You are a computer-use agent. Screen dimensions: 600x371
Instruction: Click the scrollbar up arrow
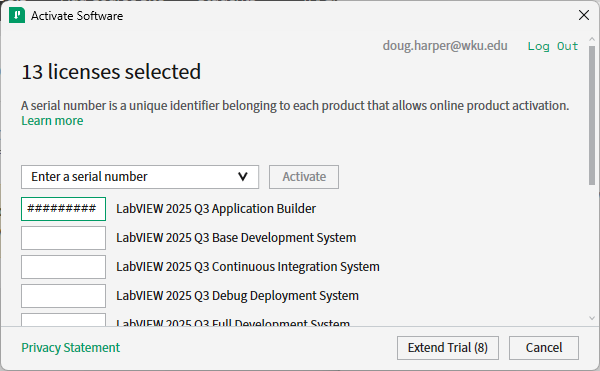coord(592,39)
